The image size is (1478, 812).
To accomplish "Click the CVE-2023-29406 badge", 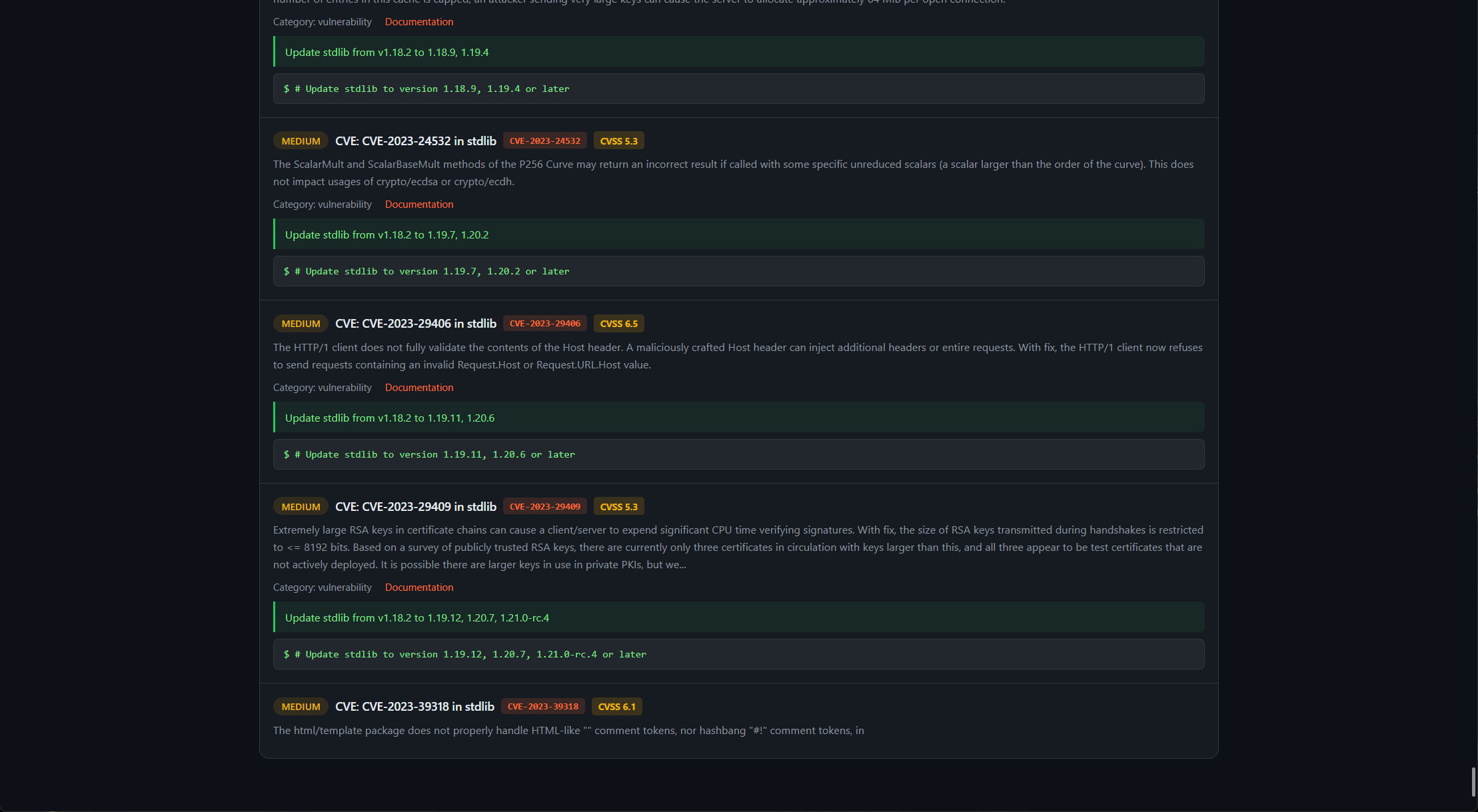I will click(x=544, y=323).
